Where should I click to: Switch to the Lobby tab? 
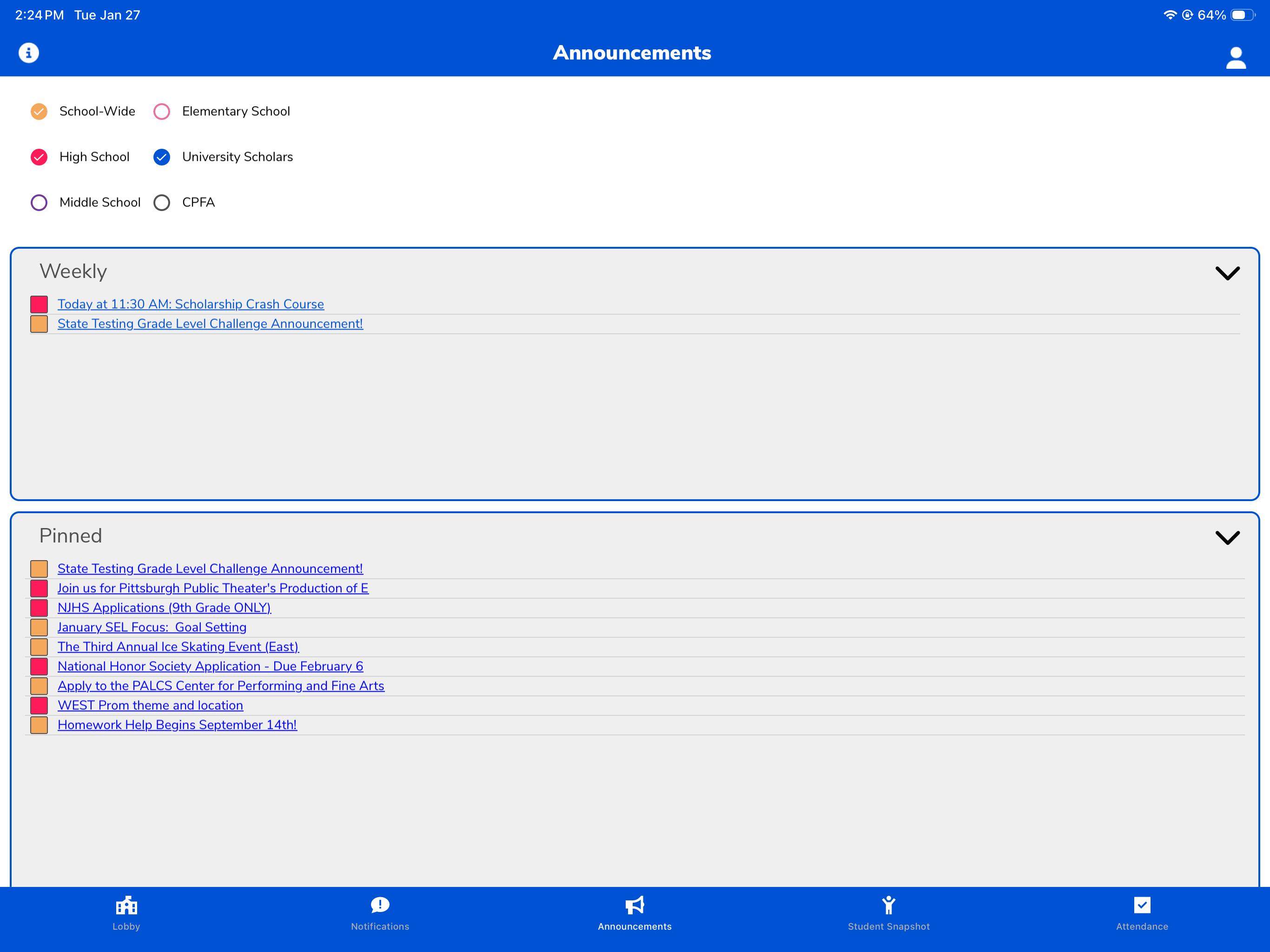pos(126,927)
